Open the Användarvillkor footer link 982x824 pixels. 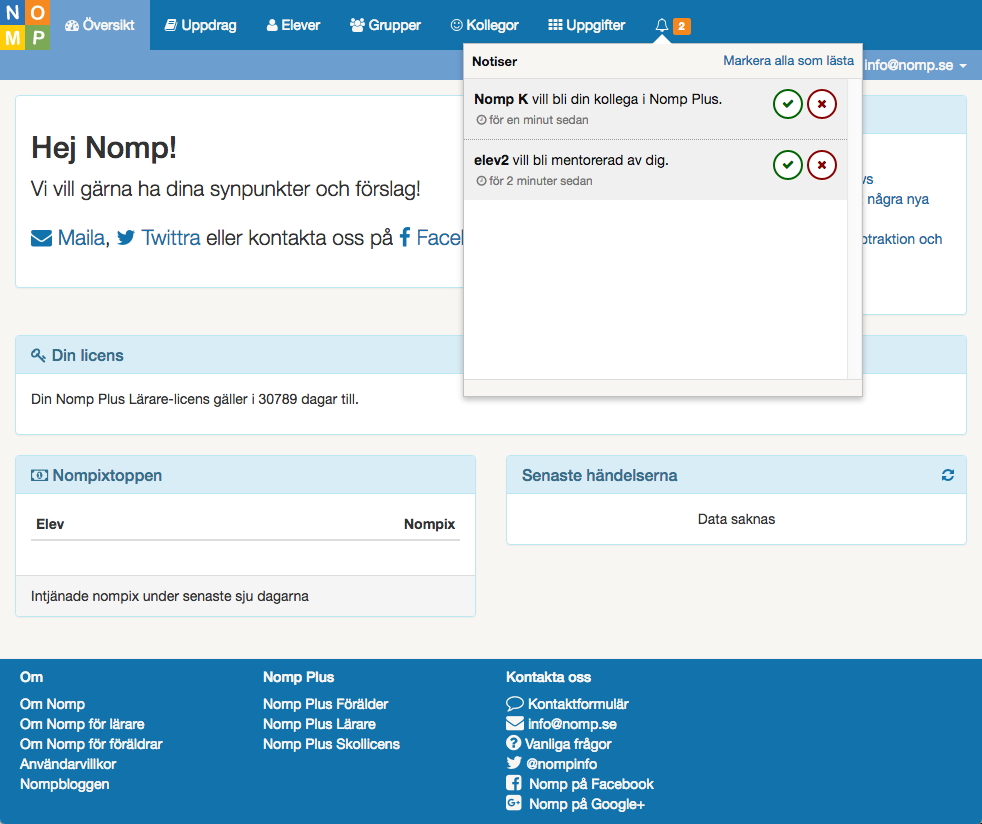[68, 764]
